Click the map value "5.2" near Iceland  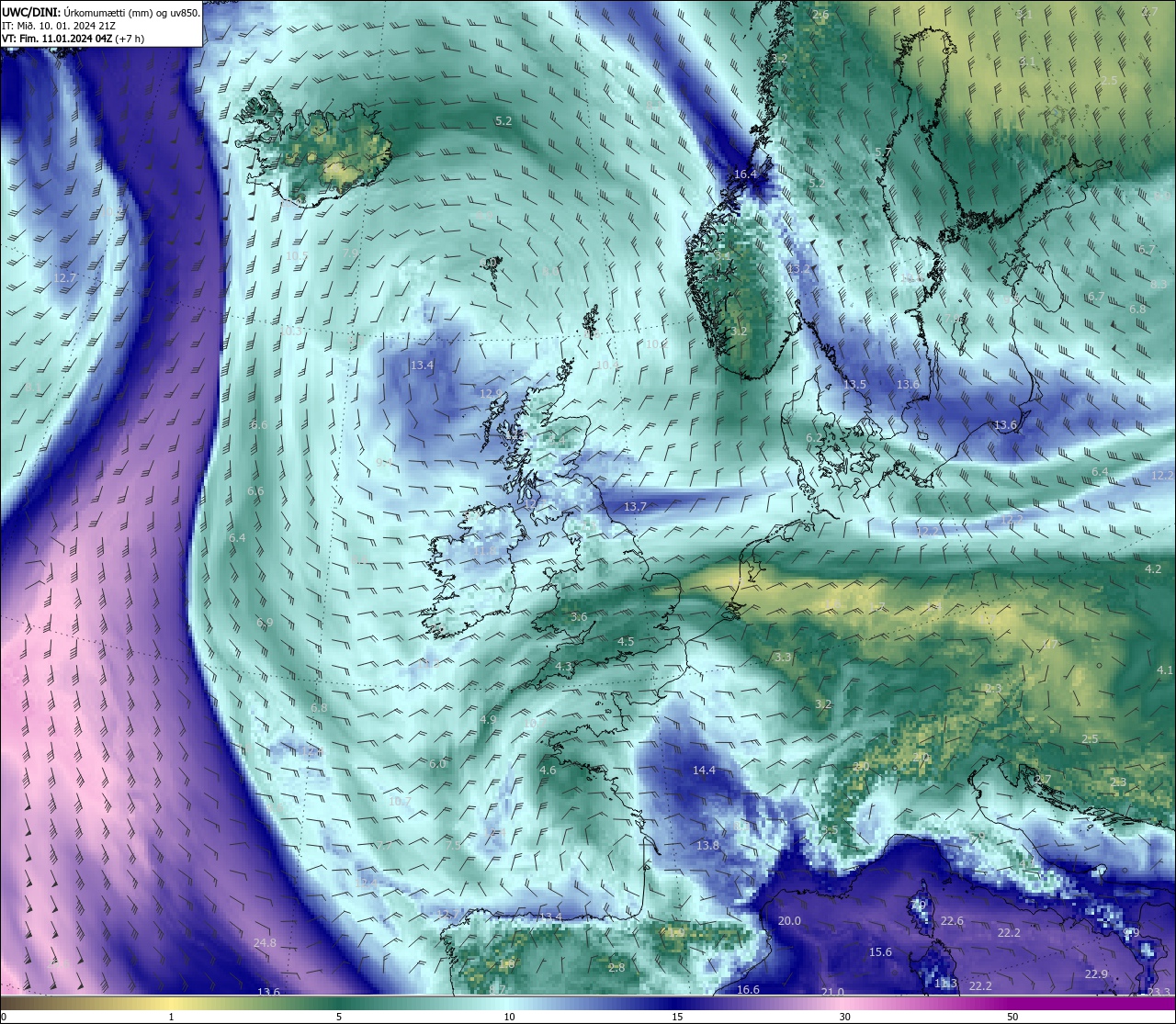click(x=503, y=120)
